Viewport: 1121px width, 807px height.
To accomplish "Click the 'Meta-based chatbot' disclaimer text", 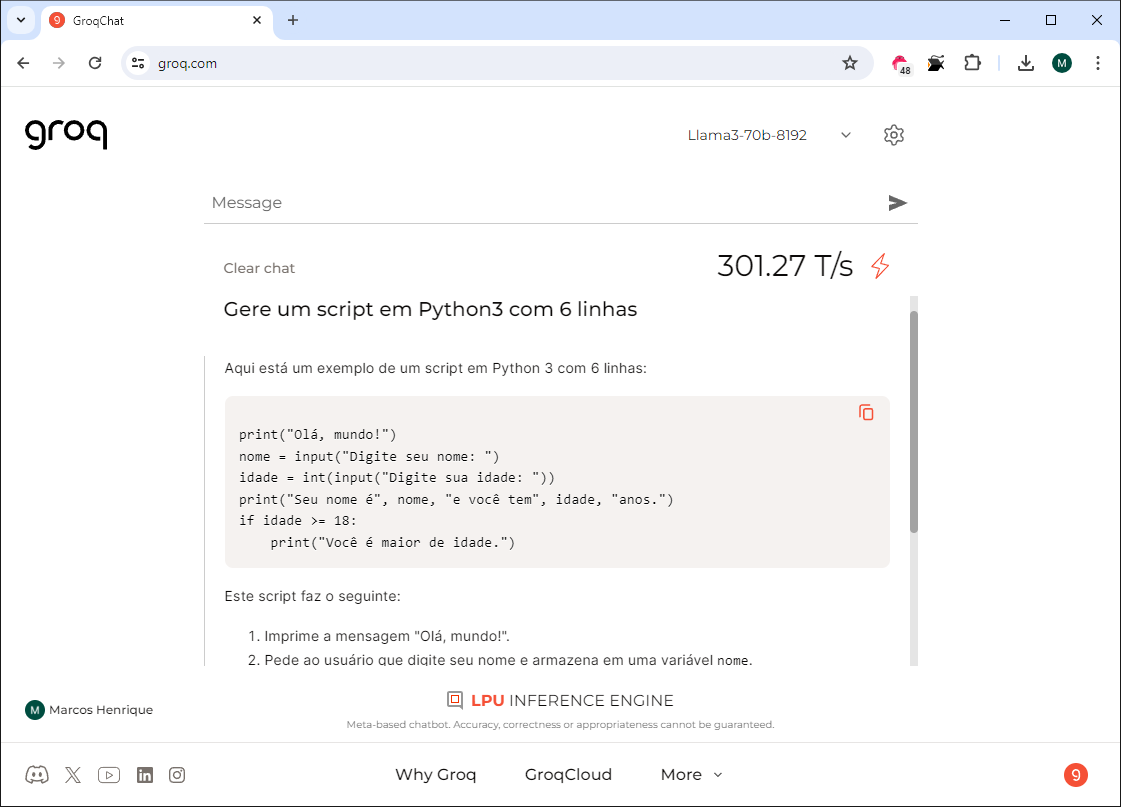I will point(560,725).
